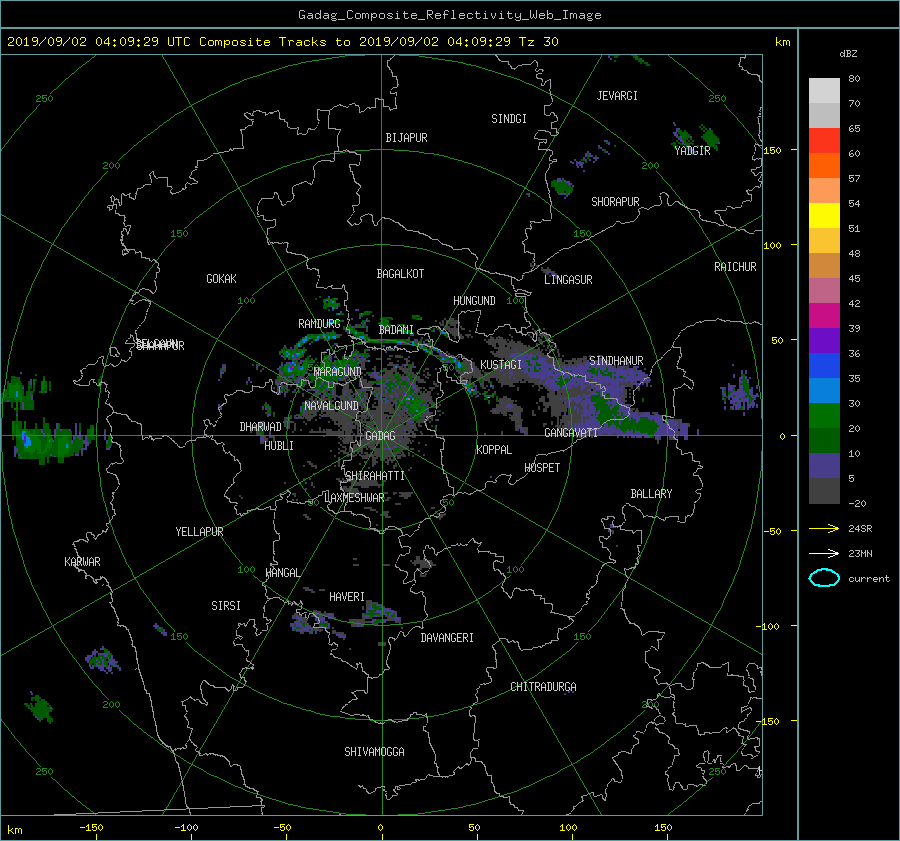
Task: Click the LAXMESHWAR city label
Action: pos(354,498)
